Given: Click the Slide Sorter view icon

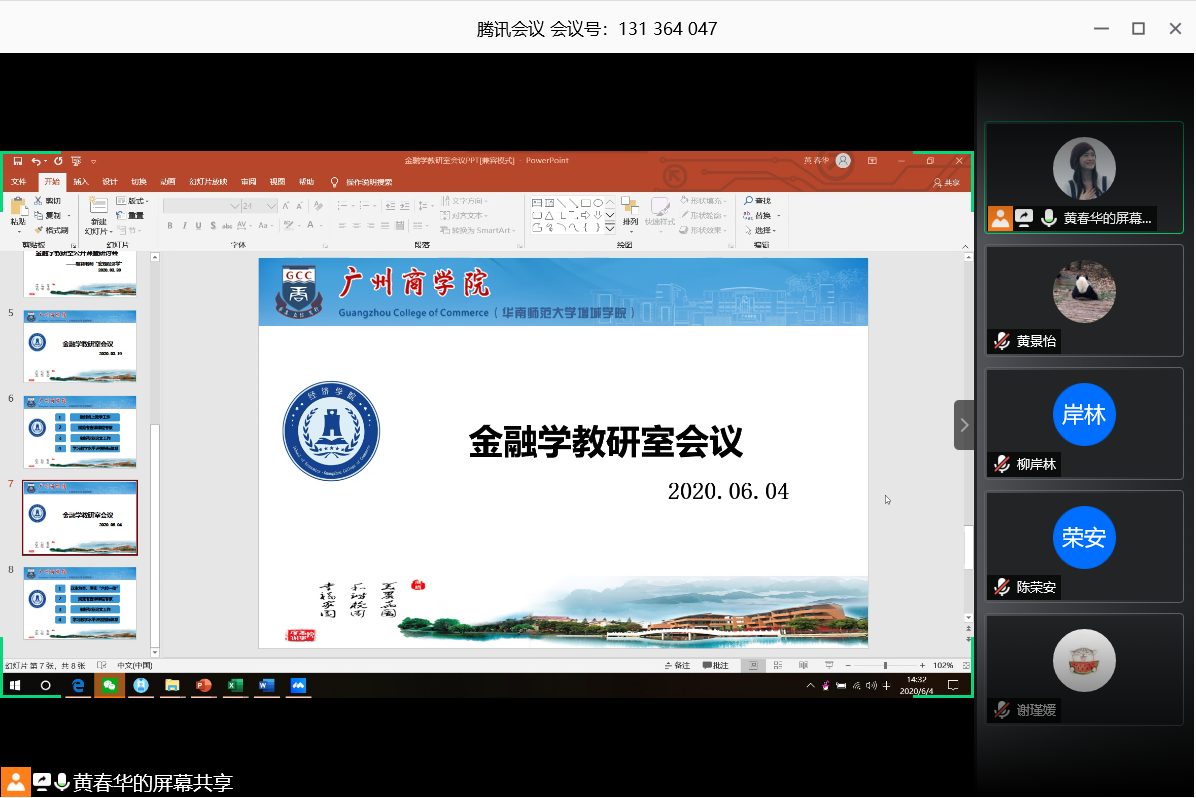Looking at the screenshot, I should [777, 663].
